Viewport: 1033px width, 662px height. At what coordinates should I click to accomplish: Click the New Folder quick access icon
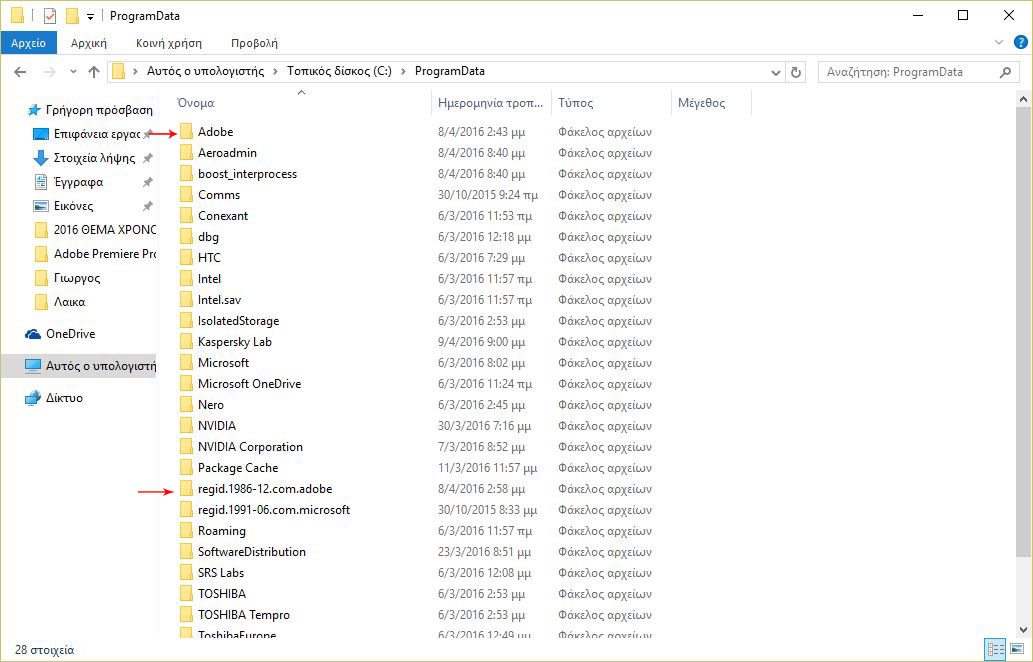tap(72, 15)
